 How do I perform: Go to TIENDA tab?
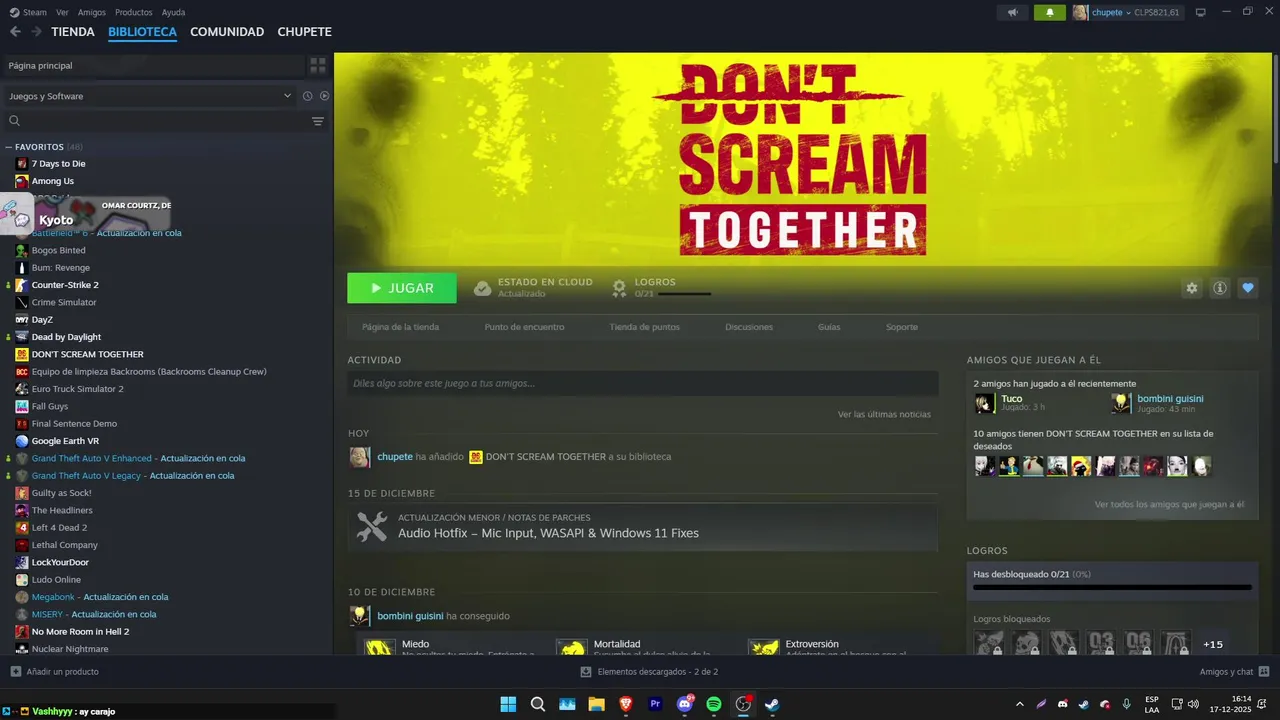click(73, 32)
